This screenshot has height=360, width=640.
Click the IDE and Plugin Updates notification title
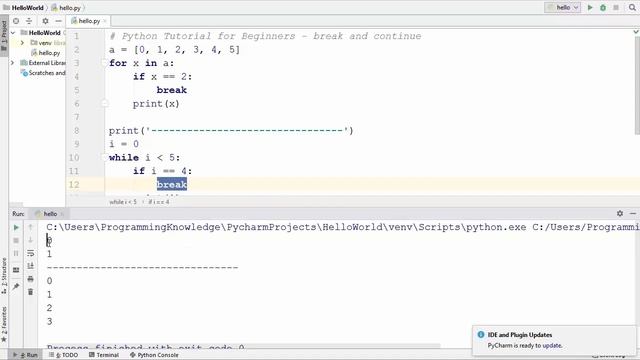click(x=520, y=335)
